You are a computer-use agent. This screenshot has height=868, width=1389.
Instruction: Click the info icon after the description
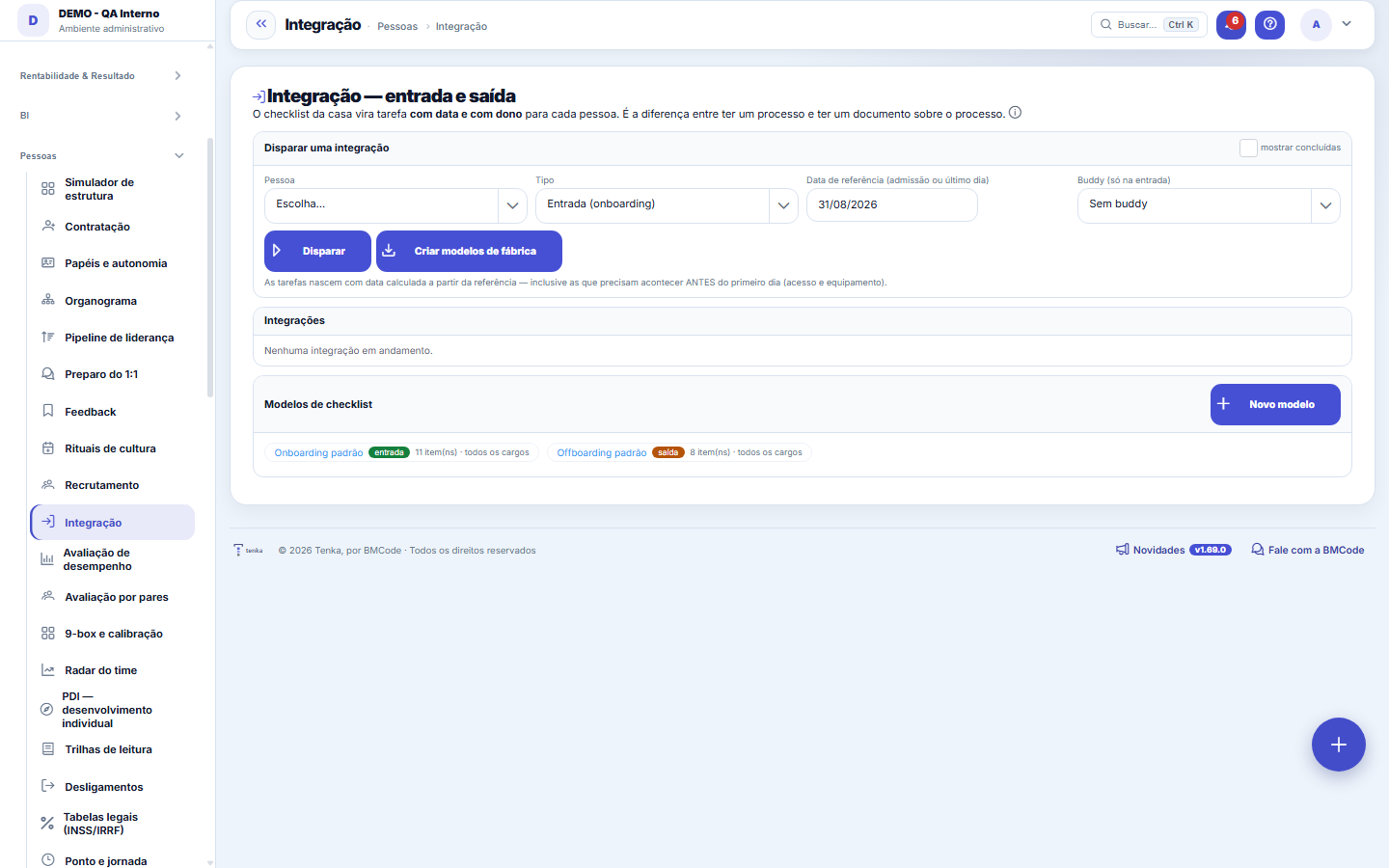click(x=1015, y=113)
